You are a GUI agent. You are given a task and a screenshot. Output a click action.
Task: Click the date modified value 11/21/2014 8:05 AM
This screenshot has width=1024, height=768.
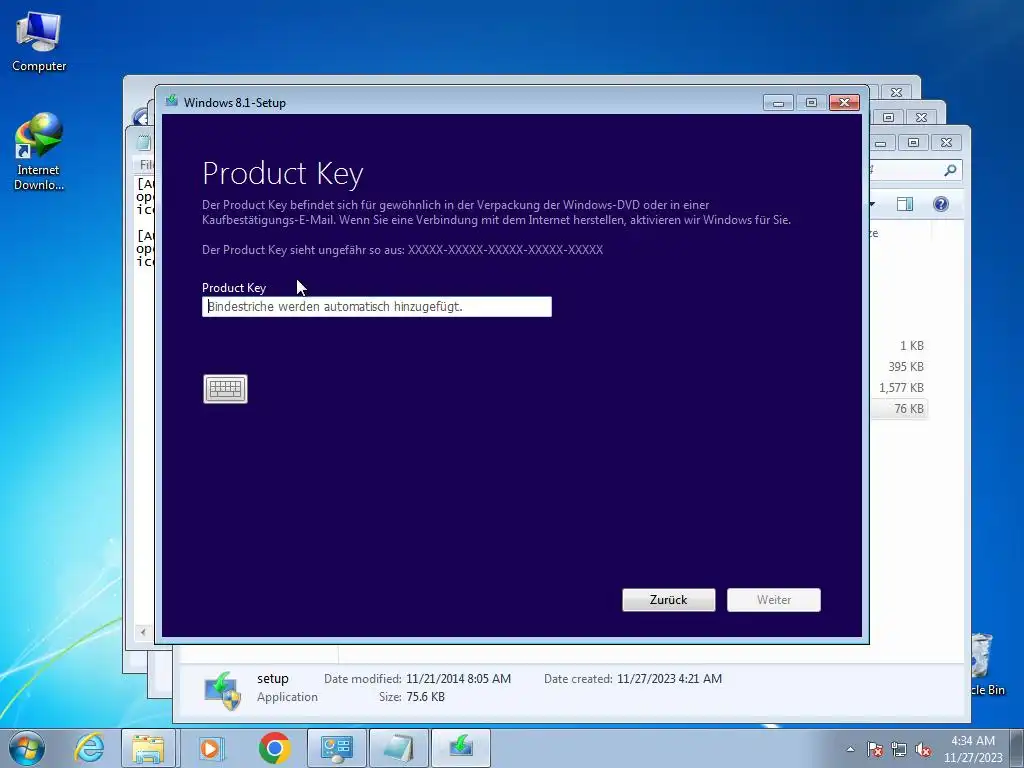458,679
